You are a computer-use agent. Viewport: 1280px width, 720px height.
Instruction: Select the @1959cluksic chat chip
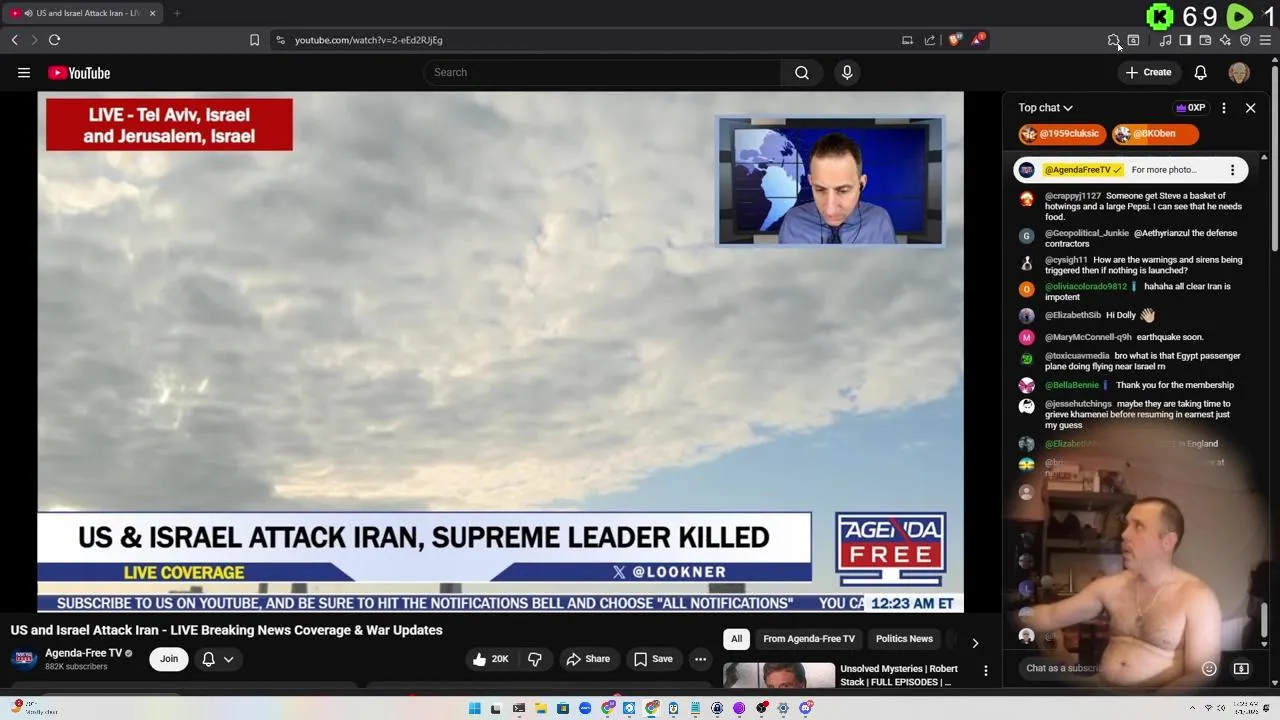point(1061,134)
